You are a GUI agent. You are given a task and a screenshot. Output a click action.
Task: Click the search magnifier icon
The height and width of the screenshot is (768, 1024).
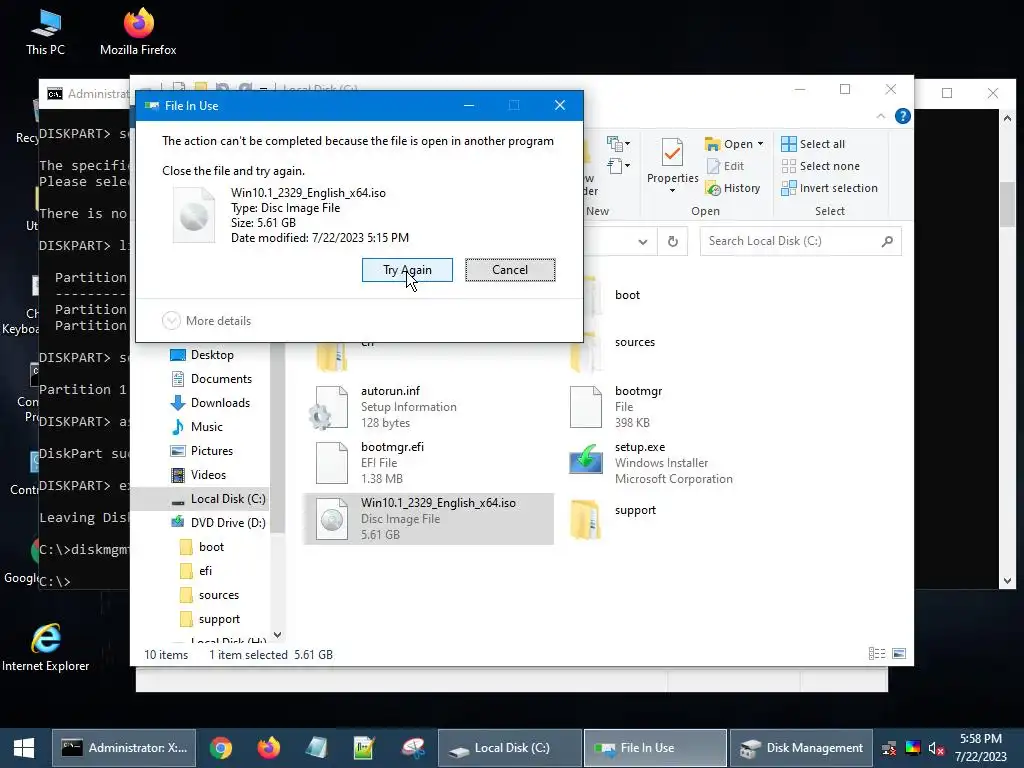point(887,241)
